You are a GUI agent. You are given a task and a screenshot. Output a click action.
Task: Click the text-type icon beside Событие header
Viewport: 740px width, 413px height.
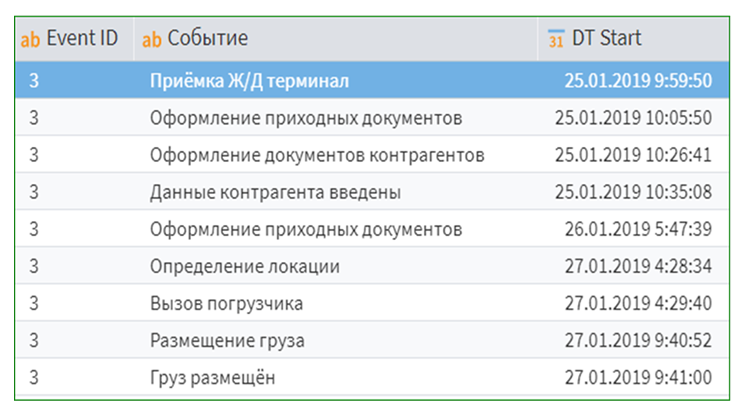[x=152, y=40]
